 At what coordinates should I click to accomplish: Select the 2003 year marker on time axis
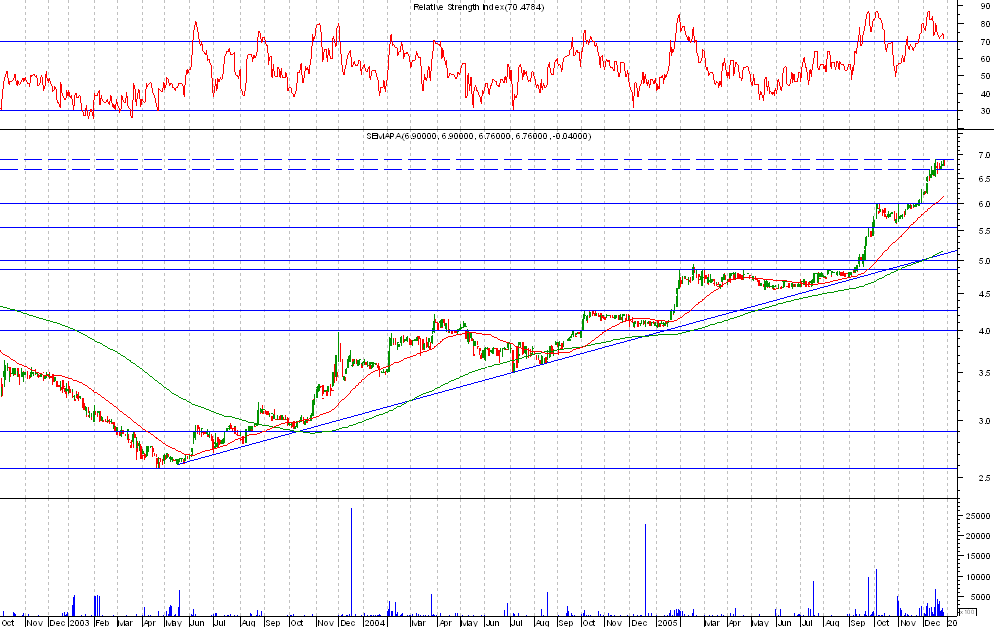pos(80,622)
